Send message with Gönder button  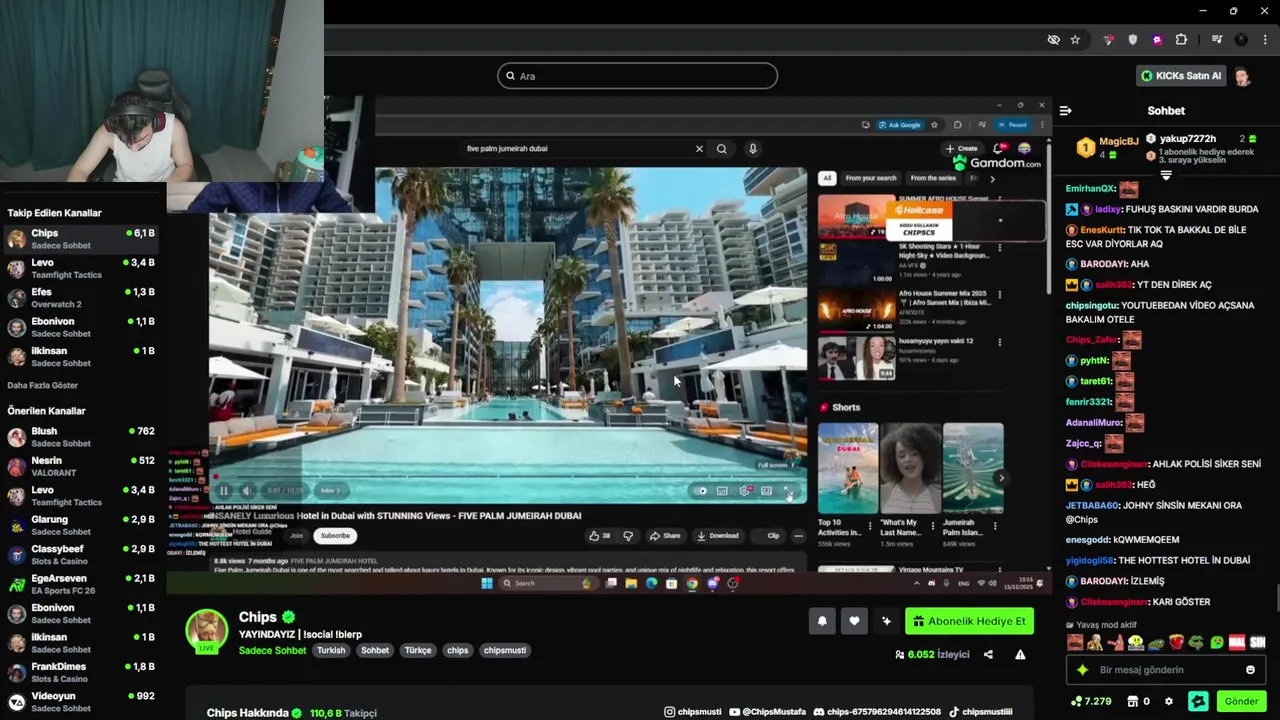(1241, 701)
